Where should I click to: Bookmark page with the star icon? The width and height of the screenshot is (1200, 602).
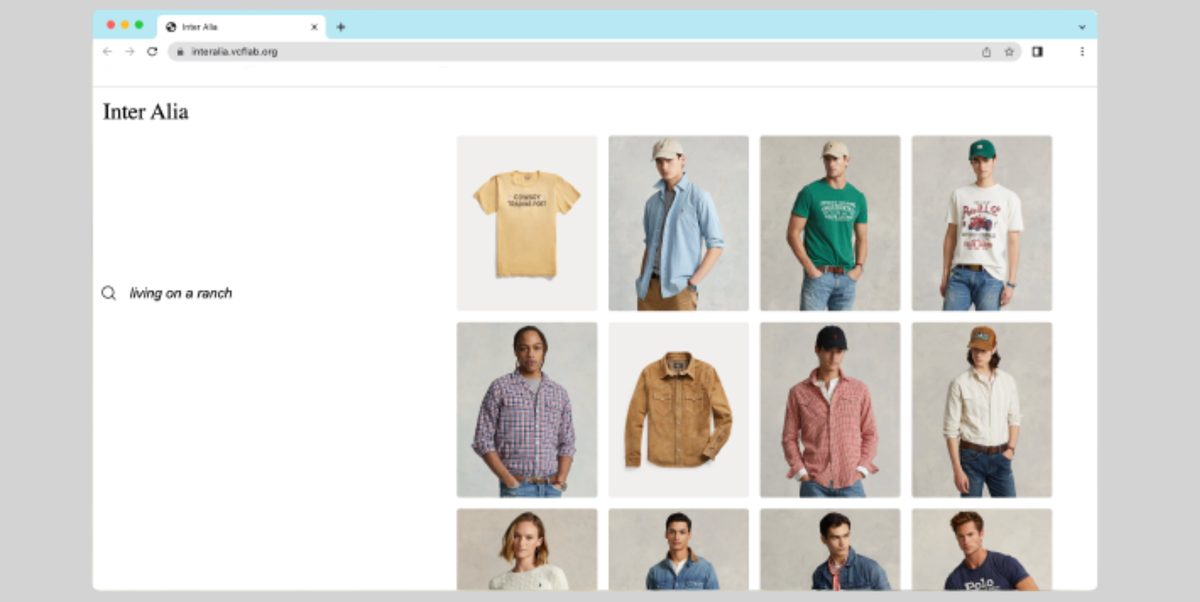[x=1009, y=52]
